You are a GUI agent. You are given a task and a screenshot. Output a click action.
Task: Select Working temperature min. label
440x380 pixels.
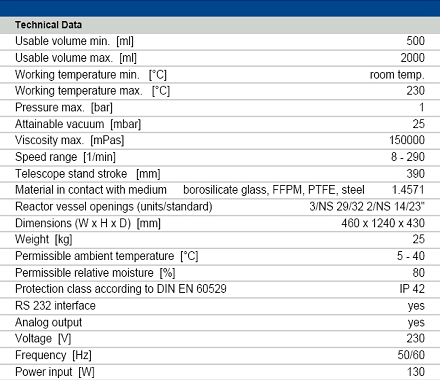(91, 75)
